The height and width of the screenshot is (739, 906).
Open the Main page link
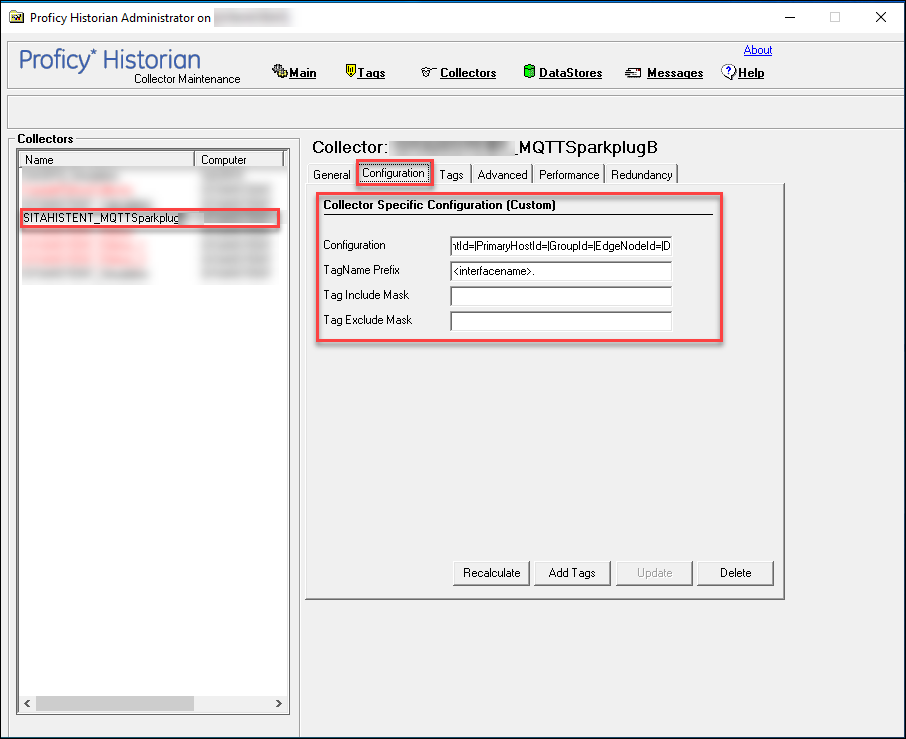(302, 73)
